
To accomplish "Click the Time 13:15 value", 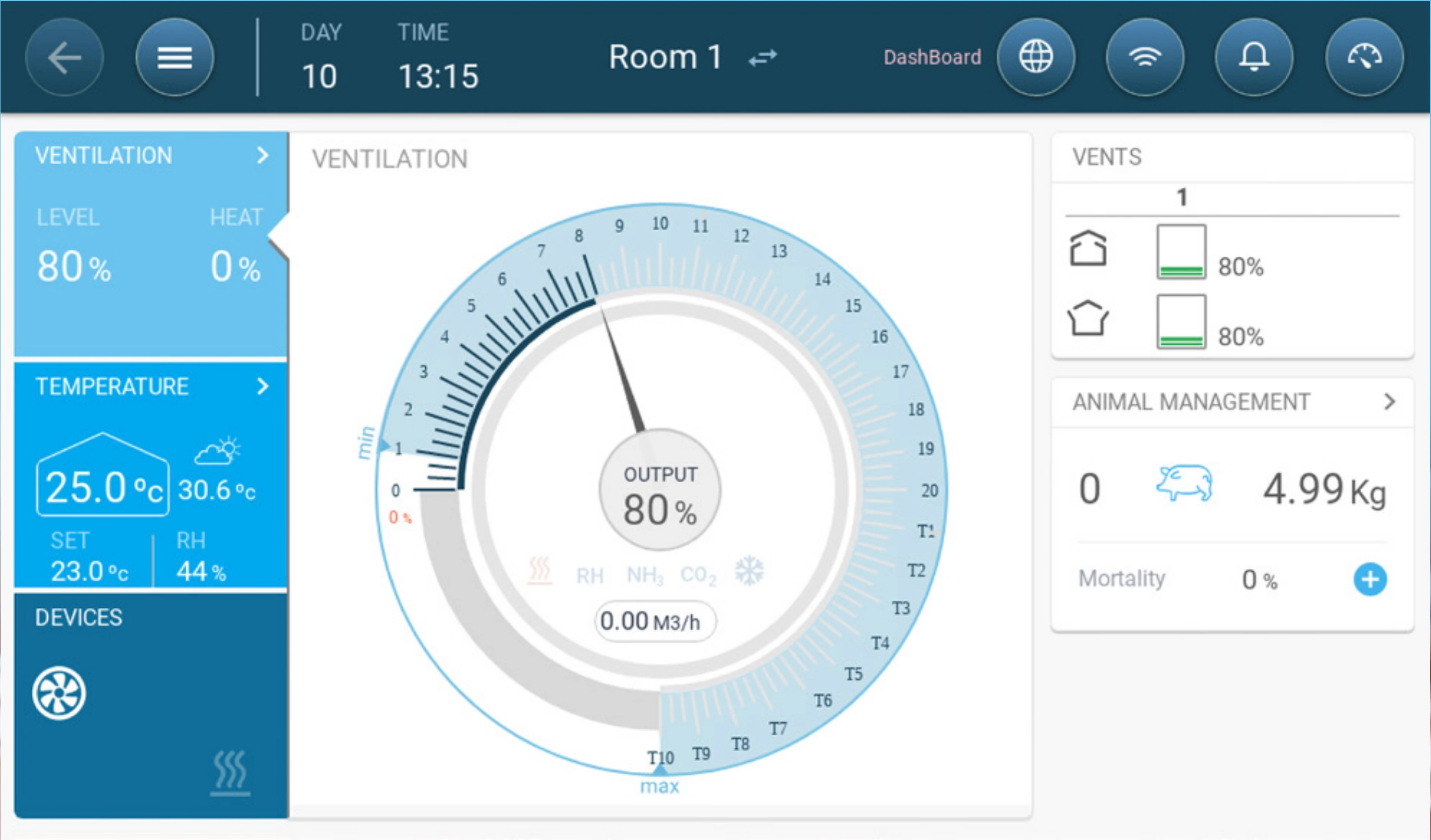I will (438, 76).
